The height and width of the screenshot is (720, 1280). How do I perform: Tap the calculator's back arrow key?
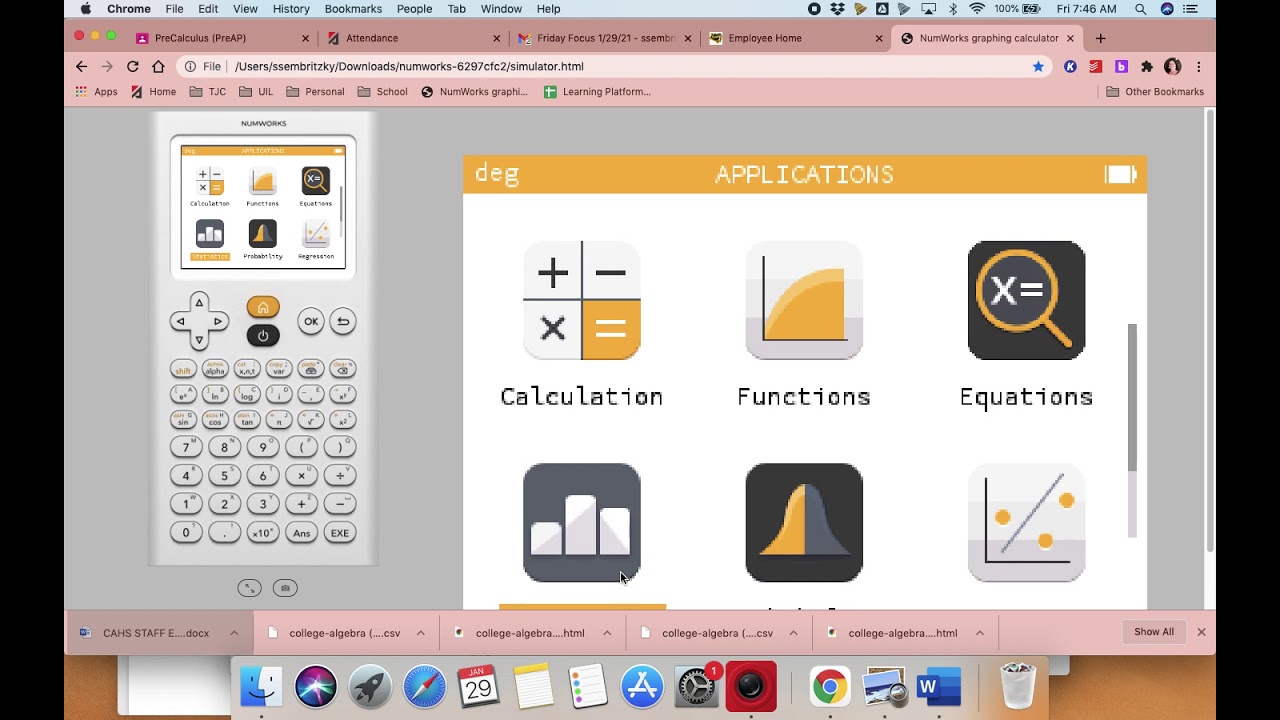point(342,321)
